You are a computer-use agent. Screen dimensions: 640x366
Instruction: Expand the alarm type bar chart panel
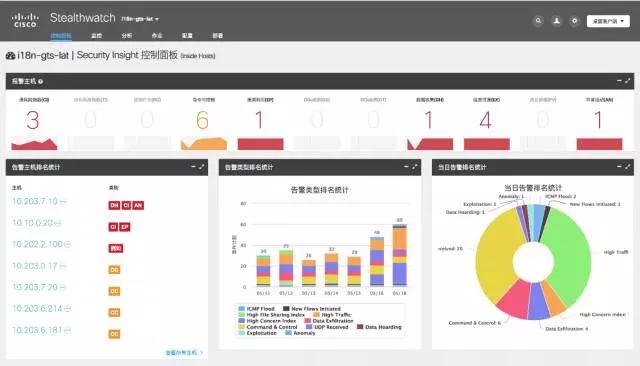tap(415, 166)
